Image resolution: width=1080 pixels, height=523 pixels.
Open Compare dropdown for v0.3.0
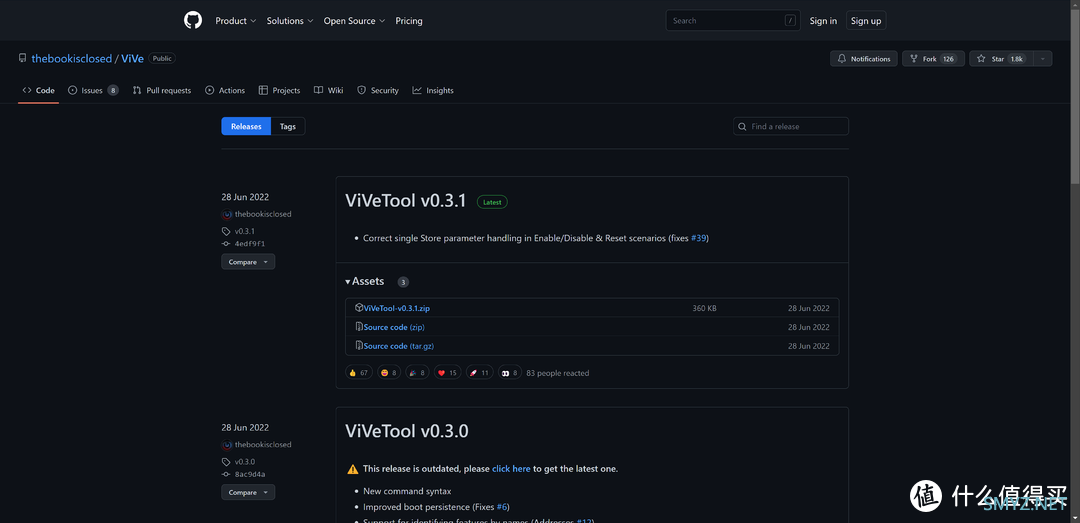[x=248, y=492]
